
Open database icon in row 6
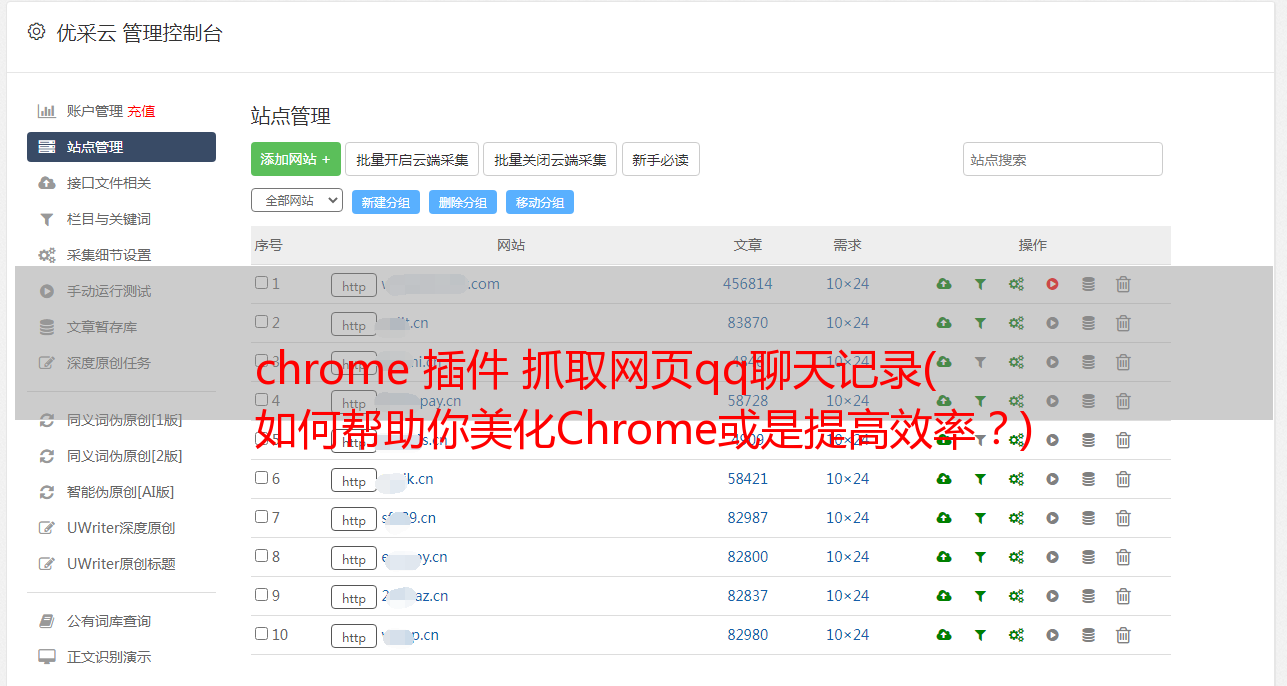point(1088,479)
